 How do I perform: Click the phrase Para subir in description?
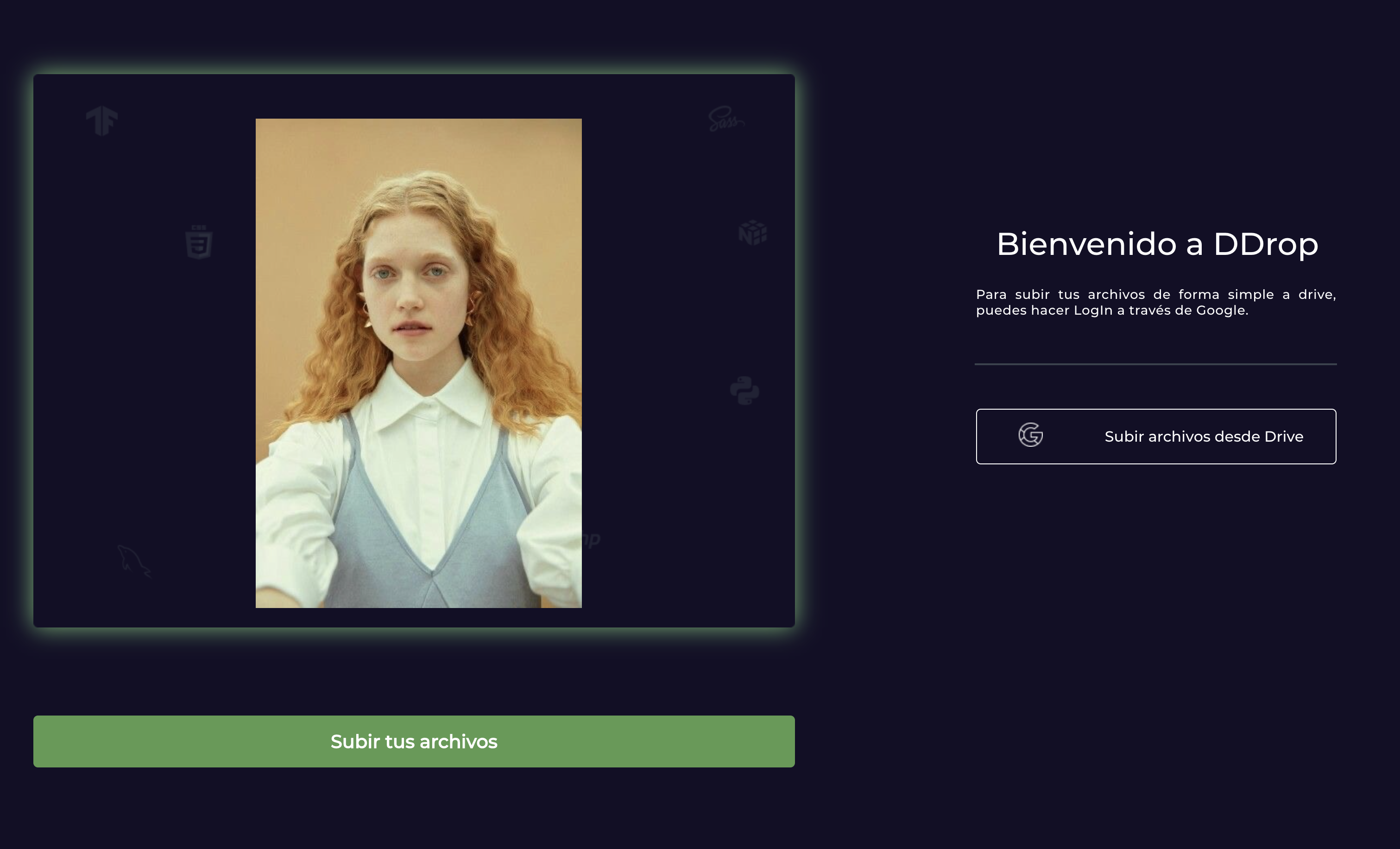[1013, 295]
